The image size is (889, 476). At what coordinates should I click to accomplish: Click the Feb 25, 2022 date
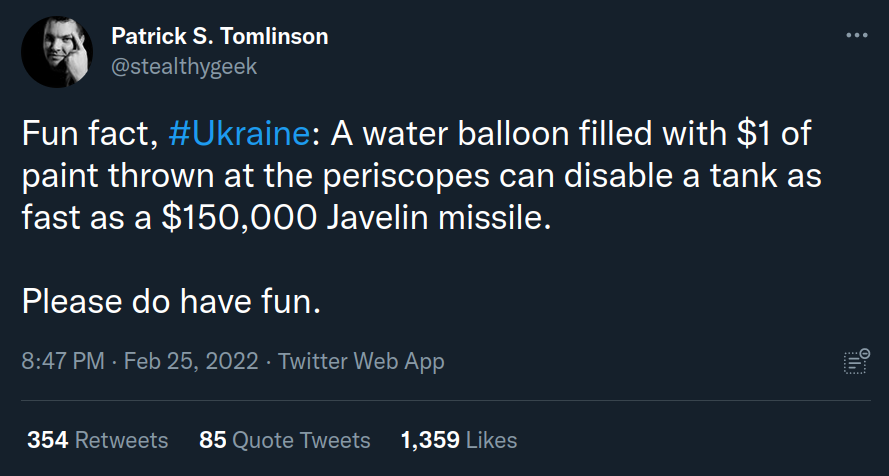point(191,361)
